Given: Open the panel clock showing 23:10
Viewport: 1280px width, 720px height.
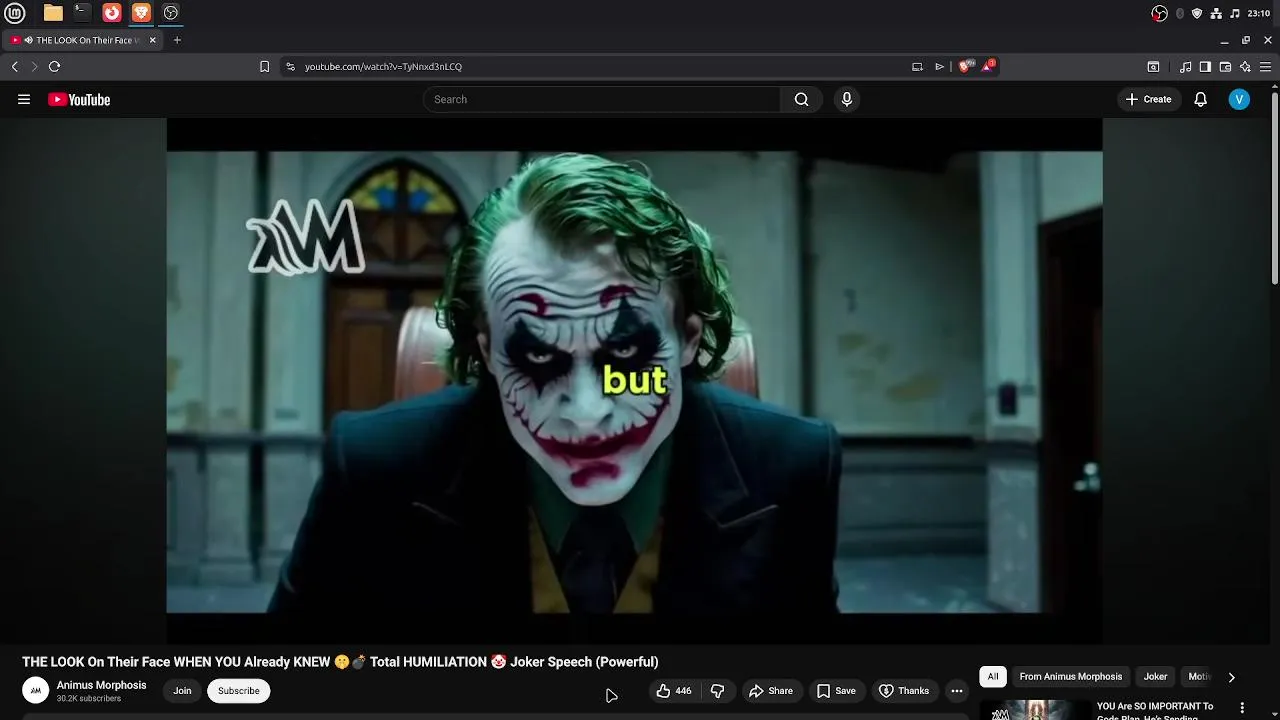Looking at the screenshot, I should click(1259, 13).
